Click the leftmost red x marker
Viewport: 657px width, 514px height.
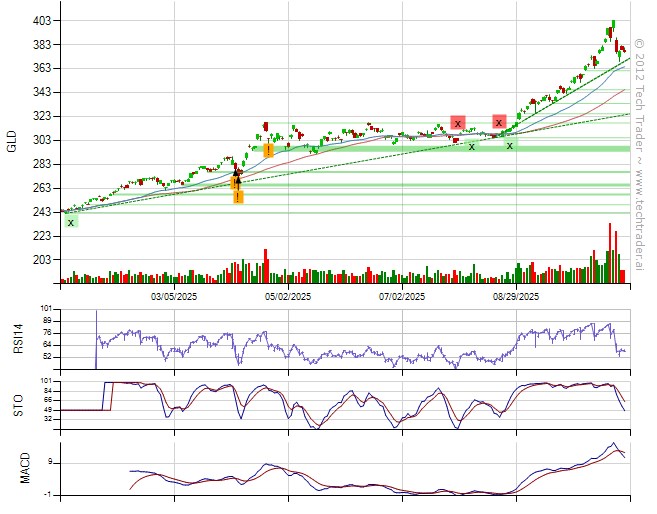coord(457,123)
